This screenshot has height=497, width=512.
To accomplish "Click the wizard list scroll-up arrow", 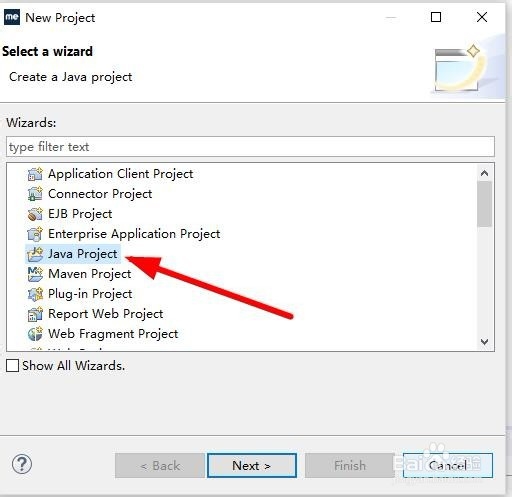I will click(484, 173).
